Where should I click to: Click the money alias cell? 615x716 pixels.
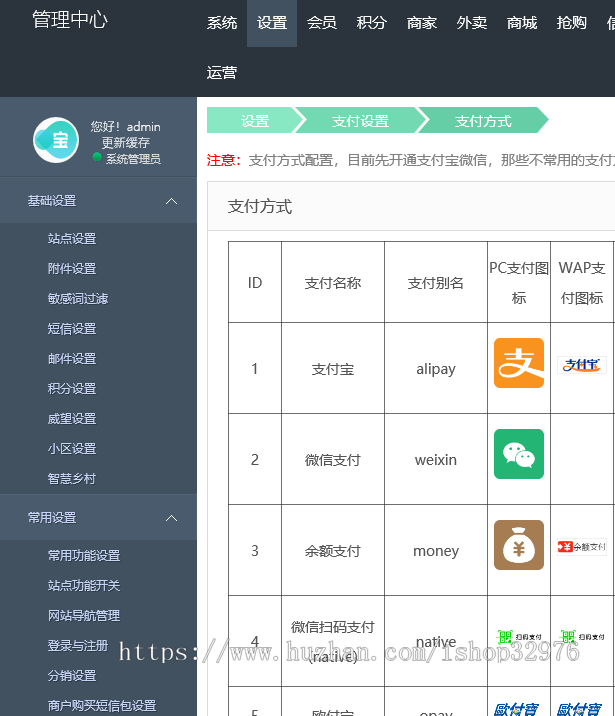pos(436,551)
